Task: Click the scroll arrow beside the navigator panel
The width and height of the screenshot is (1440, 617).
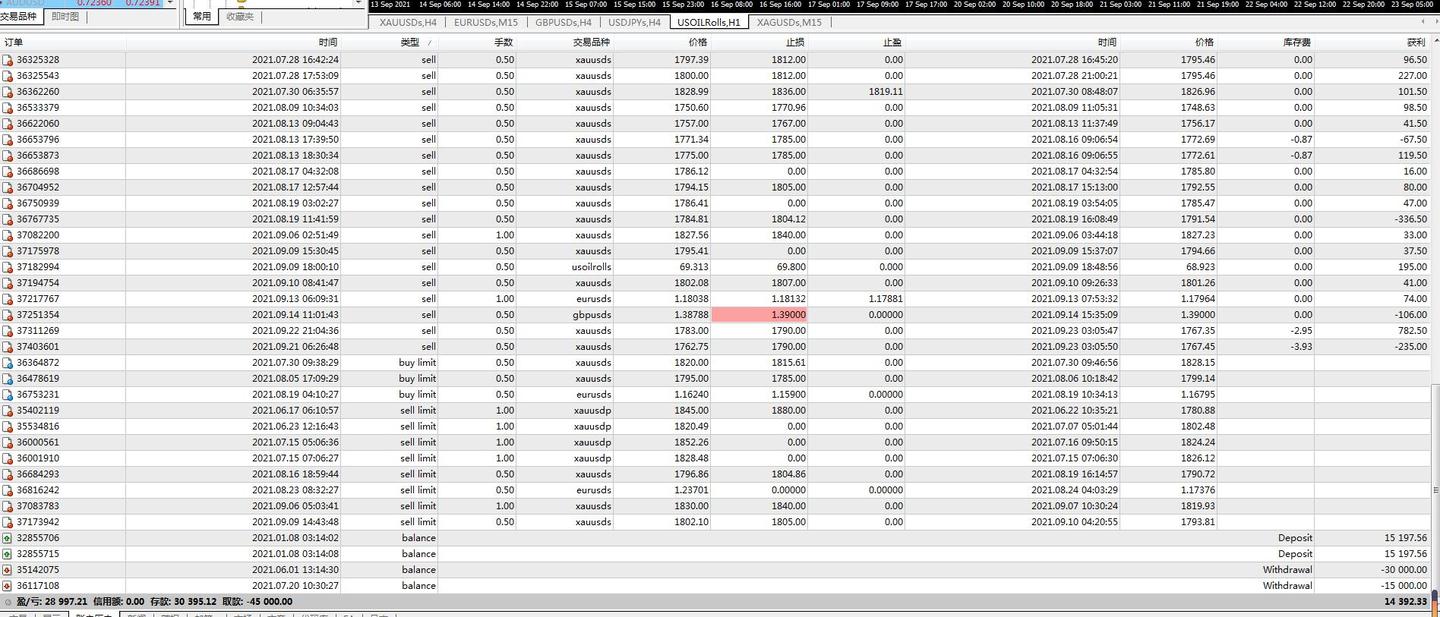Action: pos(359,4)
